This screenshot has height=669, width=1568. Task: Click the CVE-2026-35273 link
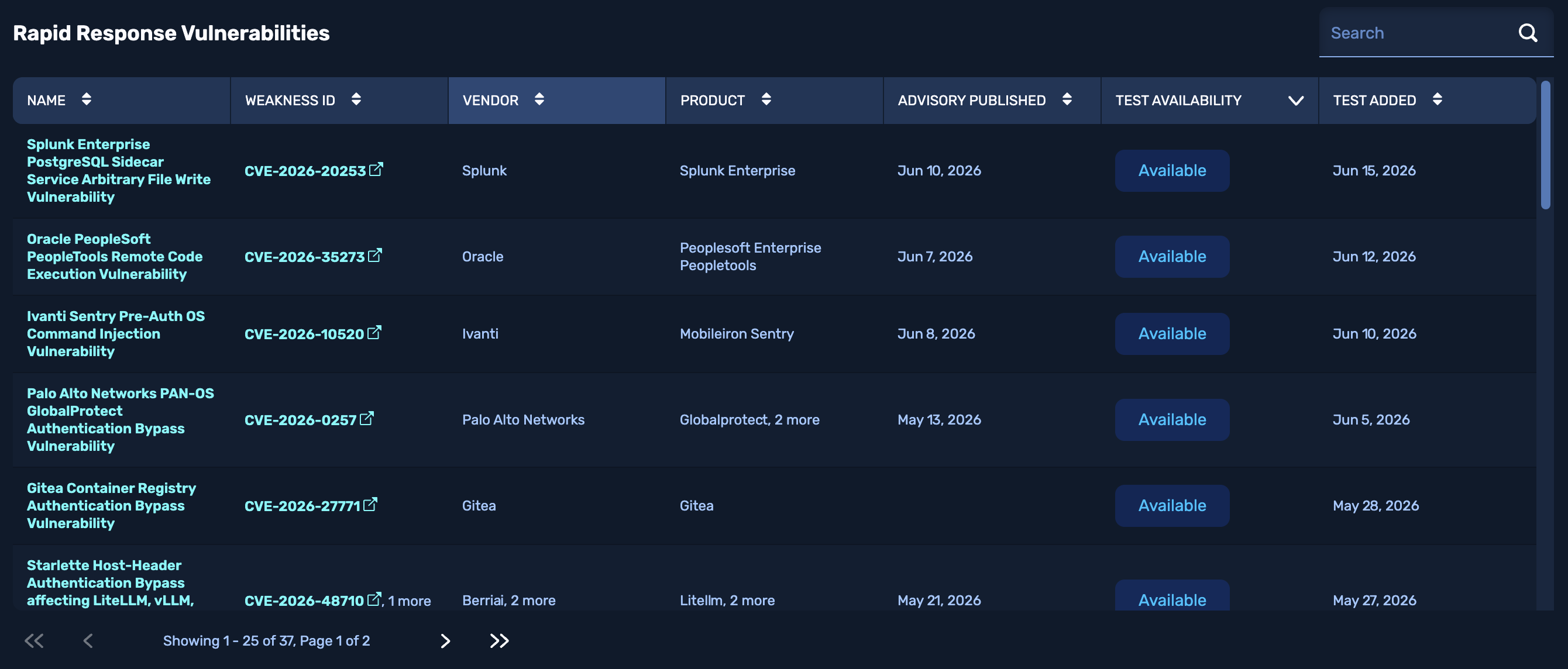[304, 257]
